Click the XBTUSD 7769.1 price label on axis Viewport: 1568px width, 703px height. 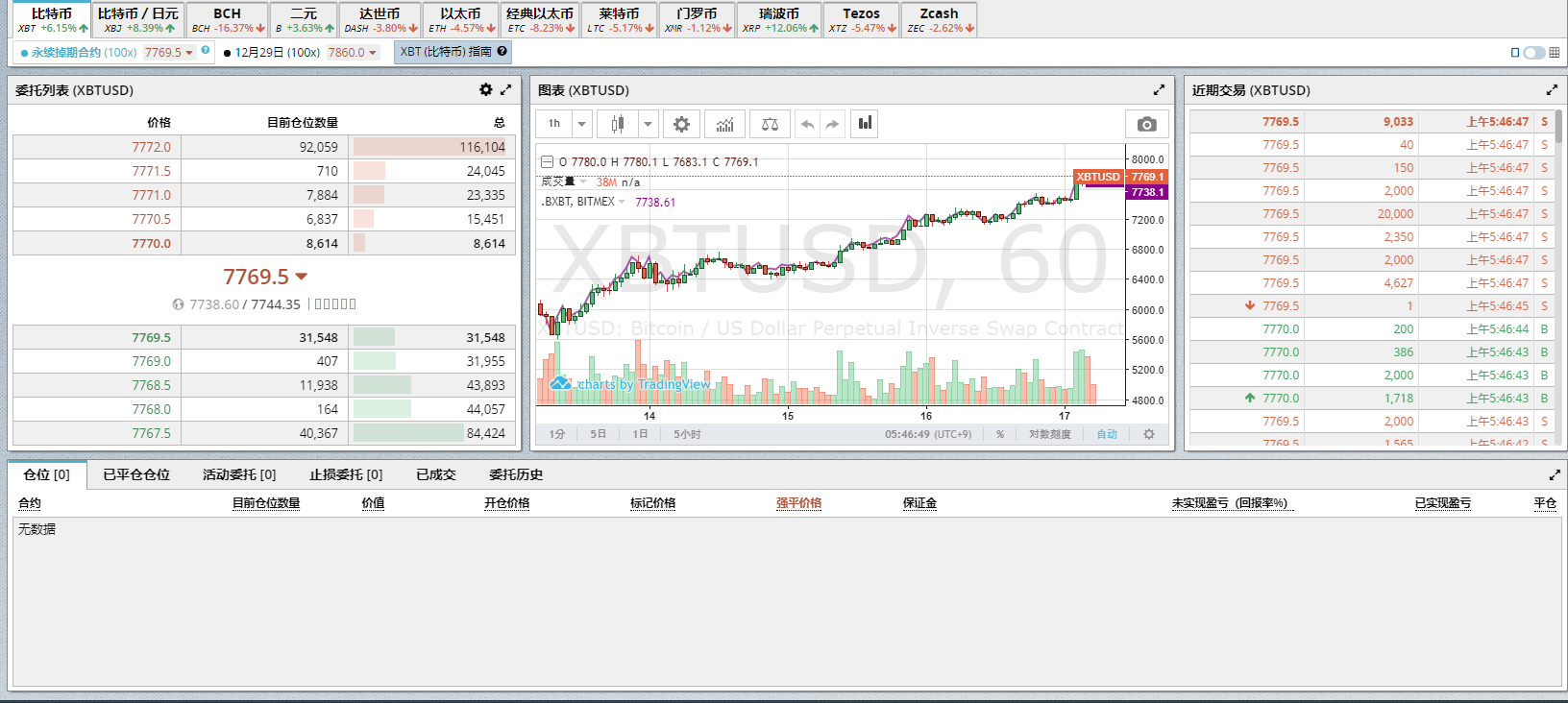click(x=1120, y=177)
